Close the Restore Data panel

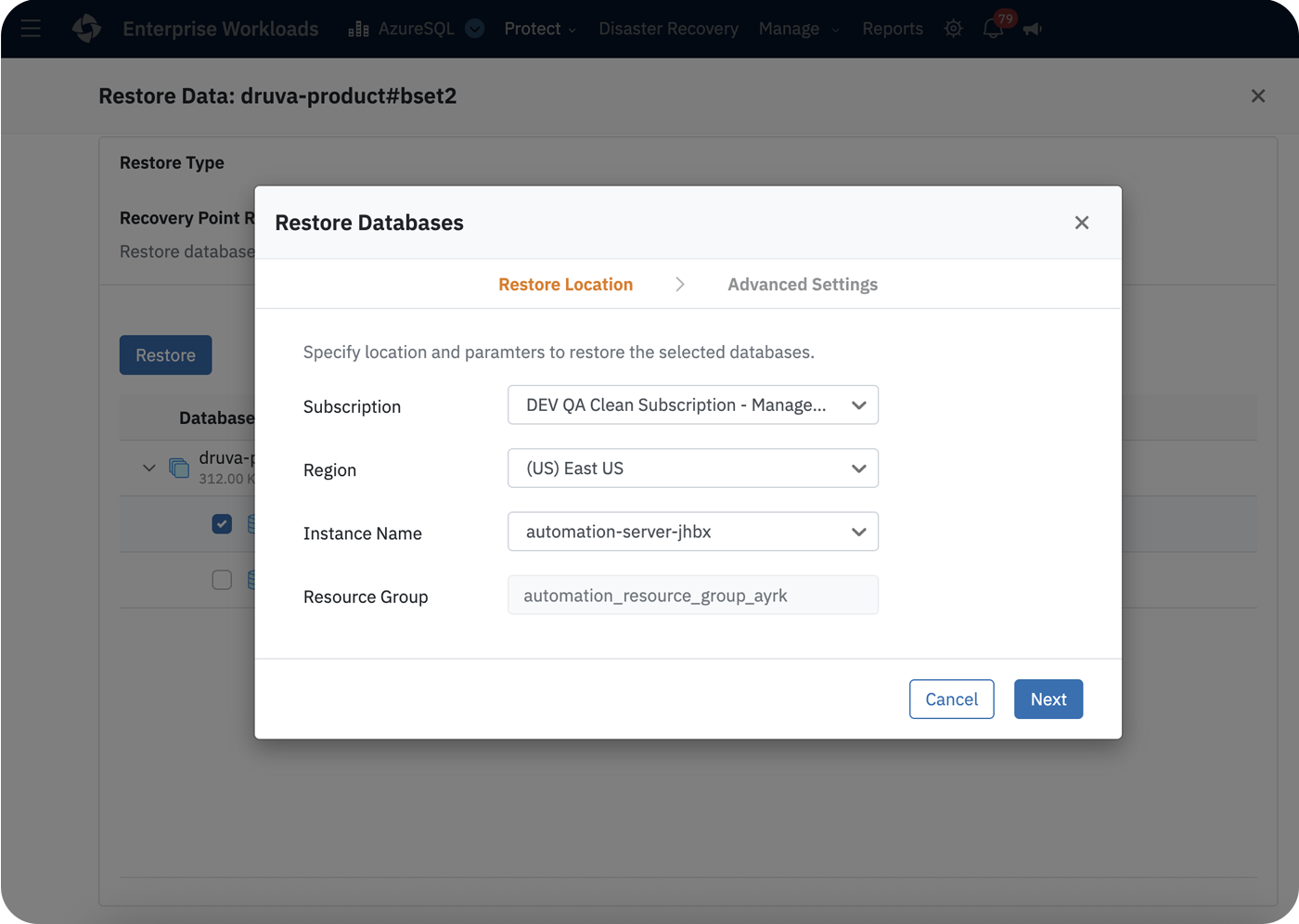point(1257,96)
